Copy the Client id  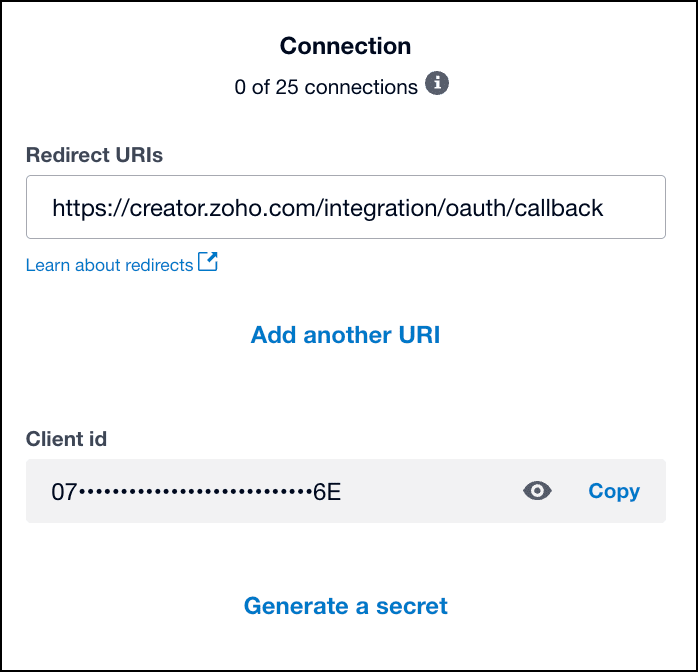pyautogui.click(x=614, y=491)
